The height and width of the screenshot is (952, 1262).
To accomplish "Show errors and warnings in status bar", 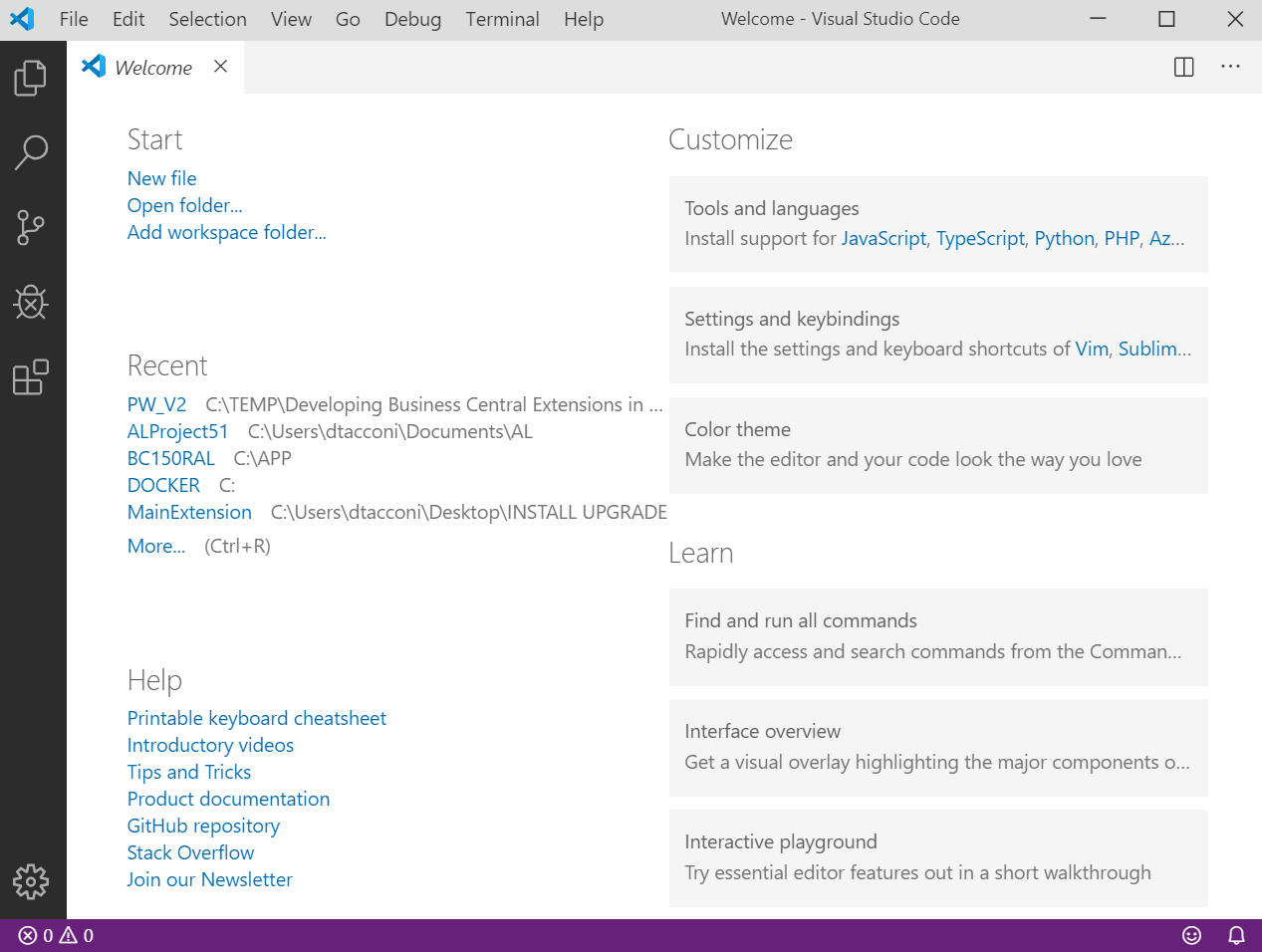I will [57, 935].
